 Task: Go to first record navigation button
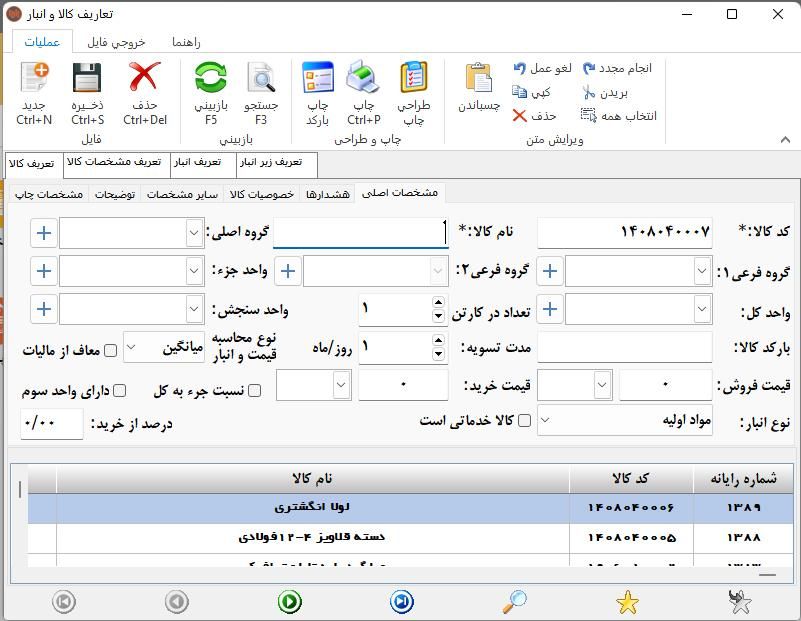(64, 602)
